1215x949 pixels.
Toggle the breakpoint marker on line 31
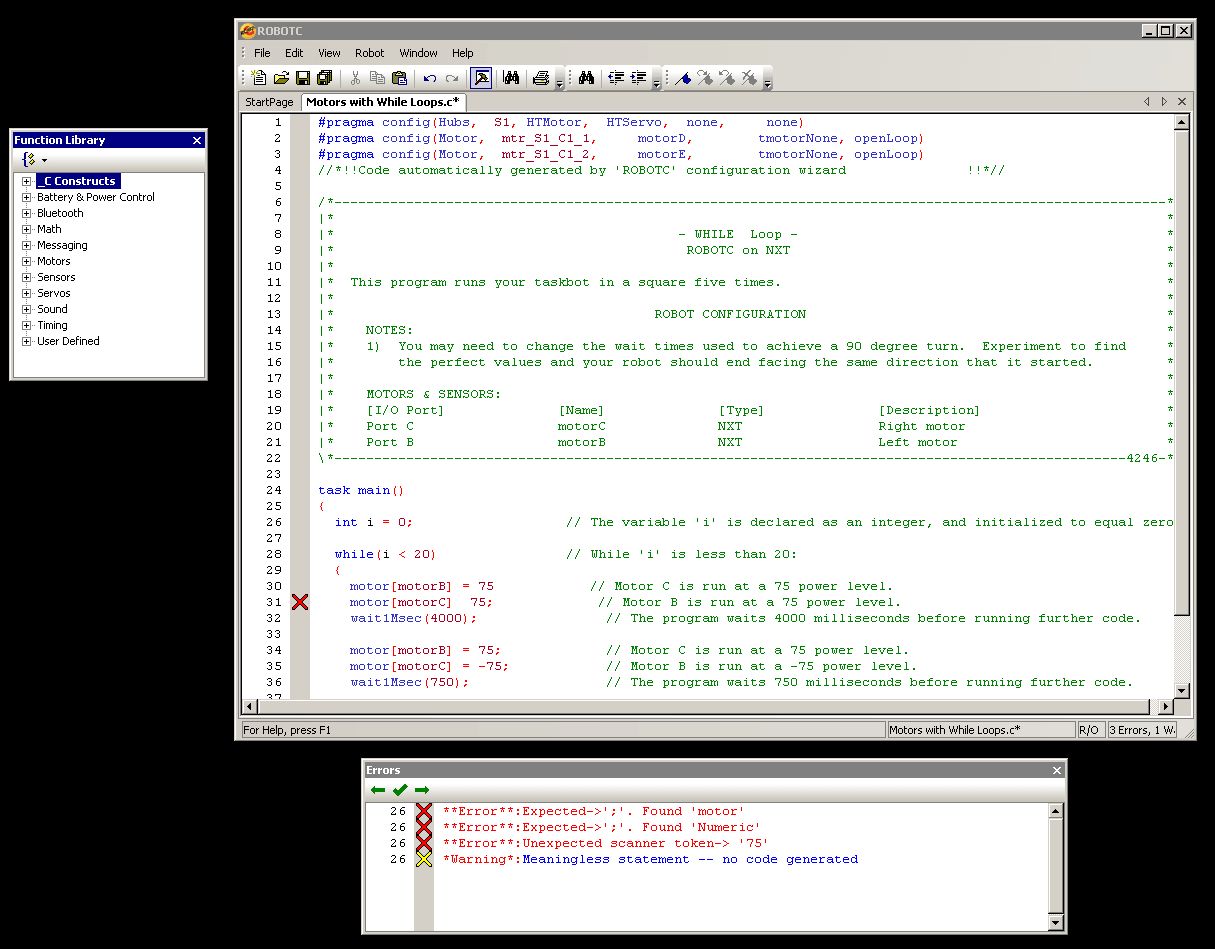click(299, 602)
